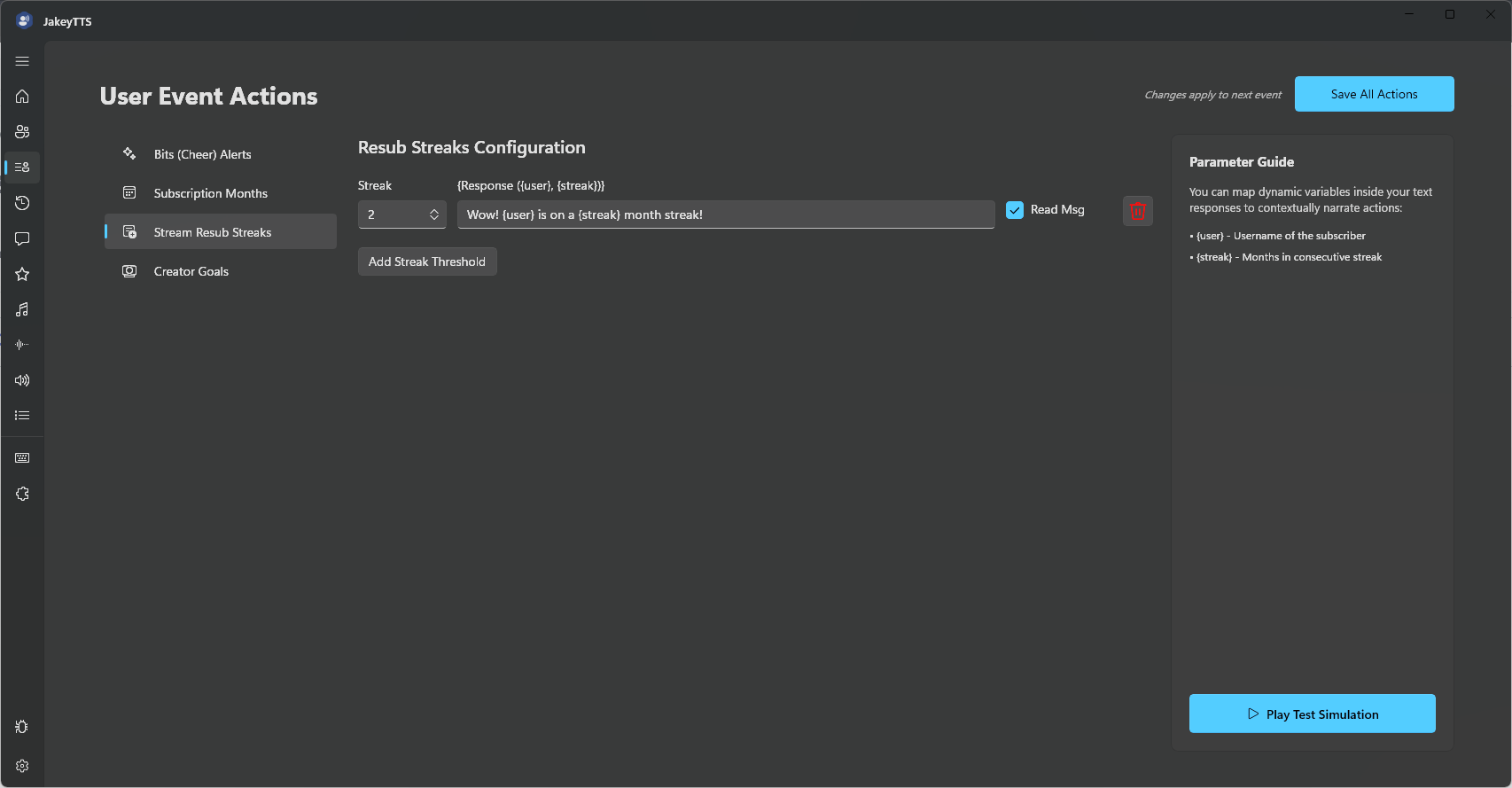Click the Bits (Cheer) Alerts sparkle icon
The image size is (1512, 788).
(x=129, y=153)
